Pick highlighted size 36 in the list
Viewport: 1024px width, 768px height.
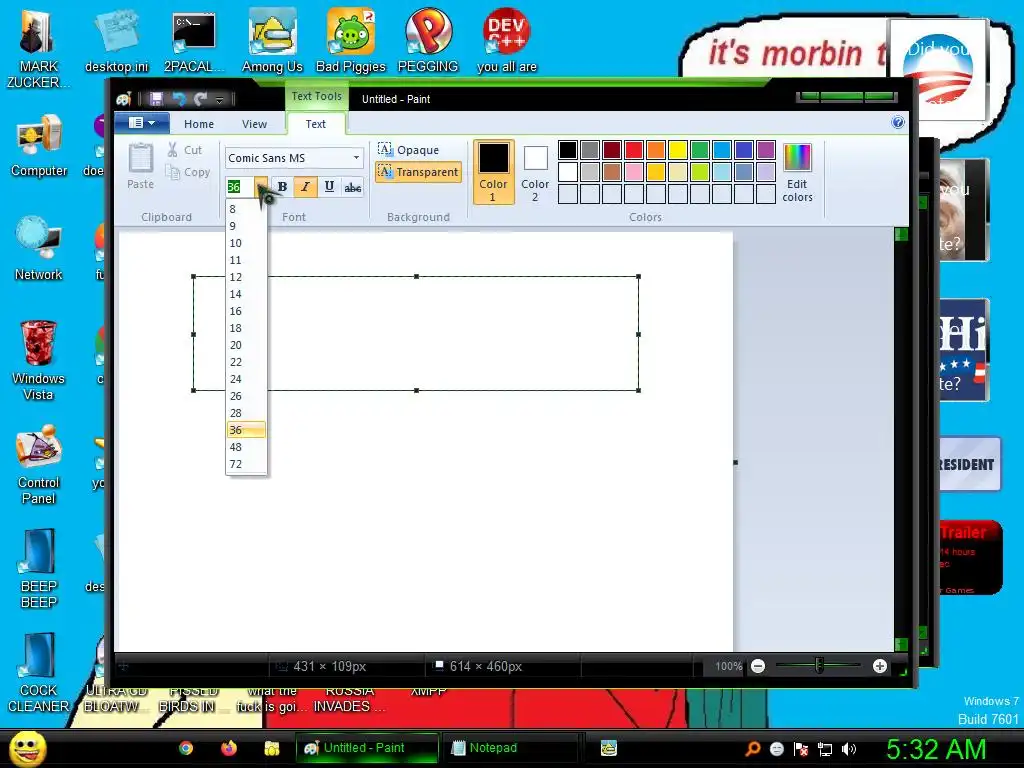tap(246, 430)
